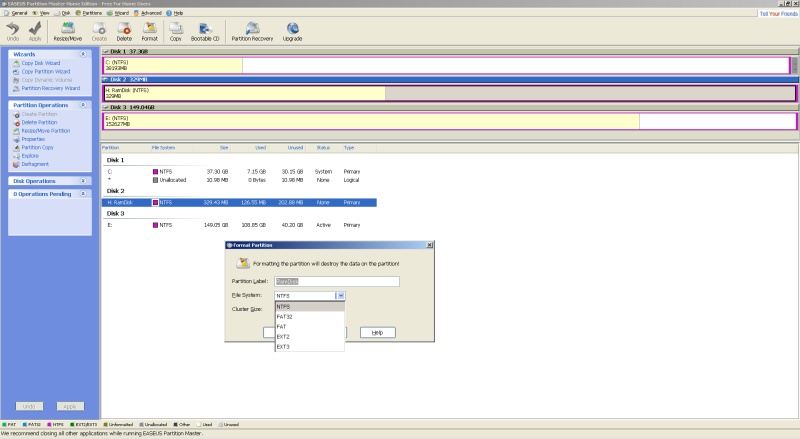Viewport: 800px width, 439px height.
Task: Choose FAT32 in the file system list
Action: click(310, 317)
